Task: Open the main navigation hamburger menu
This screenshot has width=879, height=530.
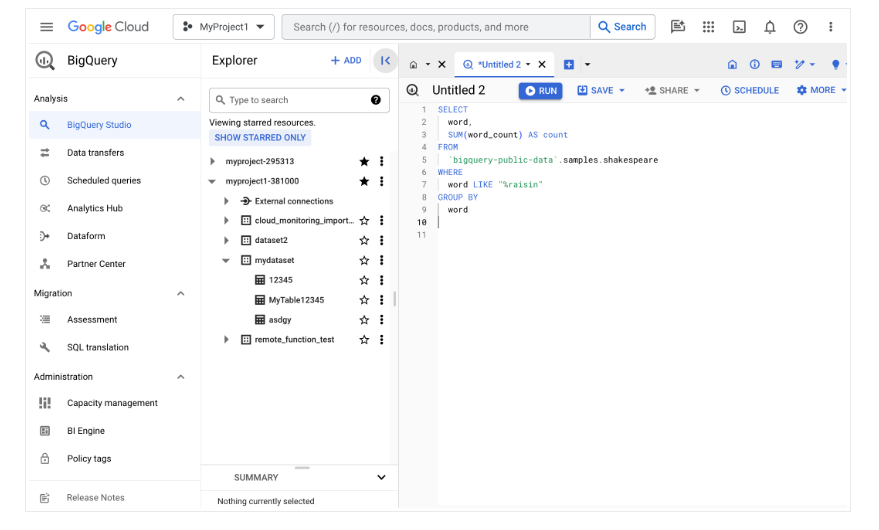Action: coord(47,26)
